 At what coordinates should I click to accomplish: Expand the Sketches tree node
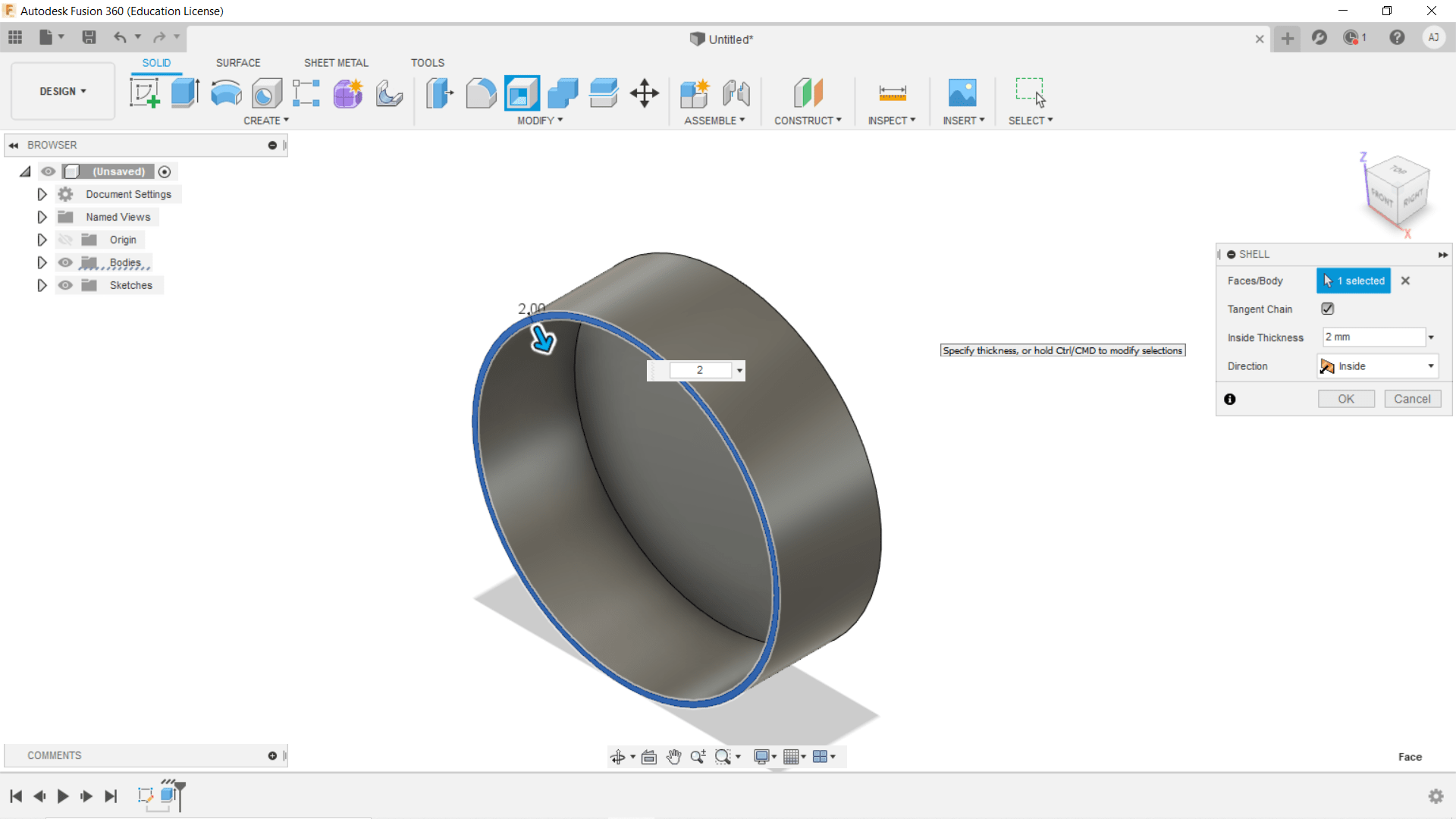point(42,285)
